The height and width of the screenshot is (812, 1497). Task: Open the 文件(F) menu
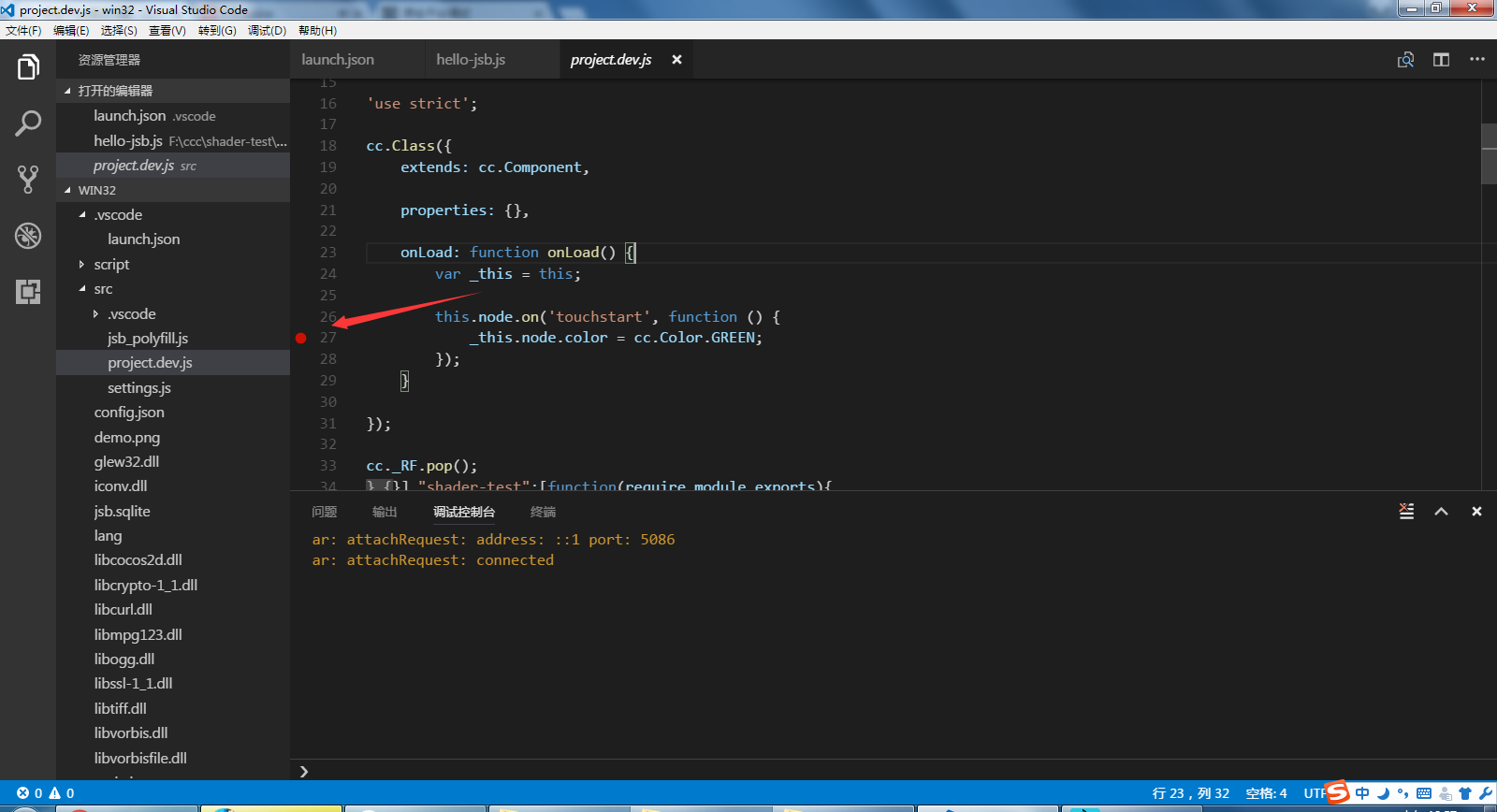click(x=23, y=31)
